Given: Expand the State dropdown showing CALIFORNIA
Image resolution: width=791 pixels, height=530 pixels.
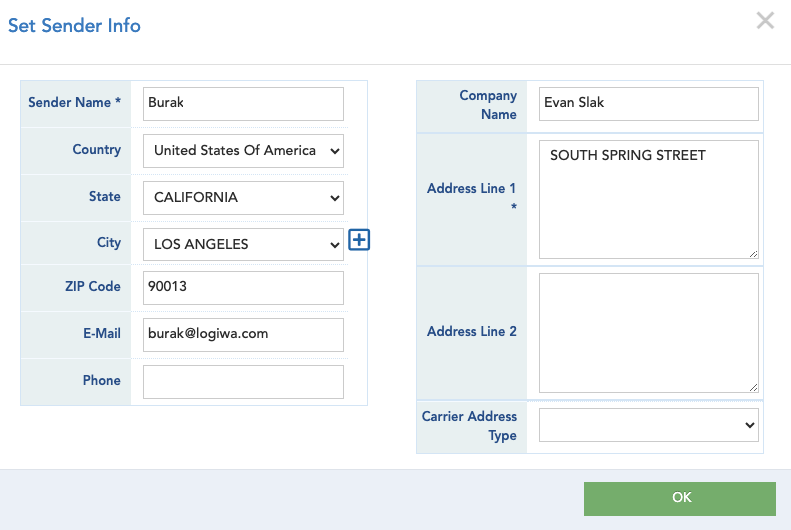Looking at the screenshot, I should point(243,198).
